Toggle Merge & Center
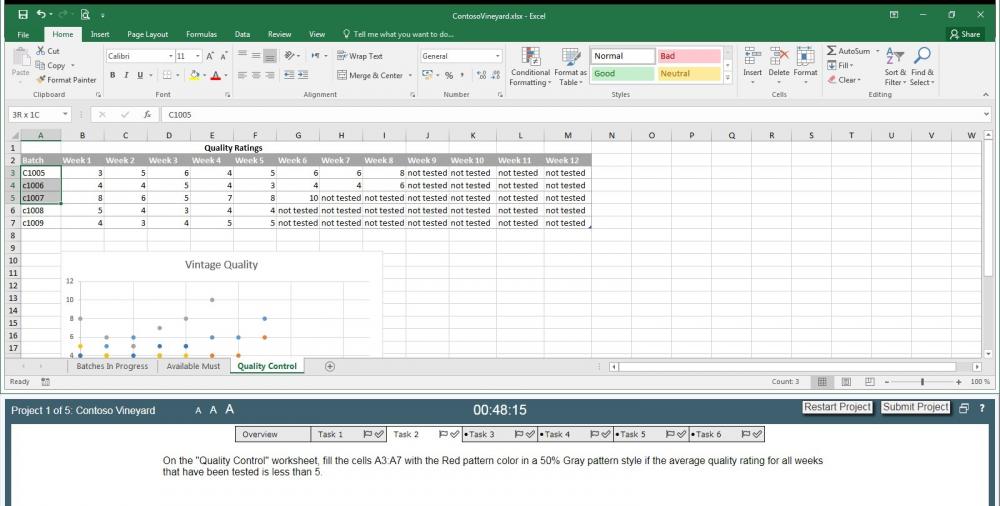The image size is (1000, 506). click(x=370, y=75)
